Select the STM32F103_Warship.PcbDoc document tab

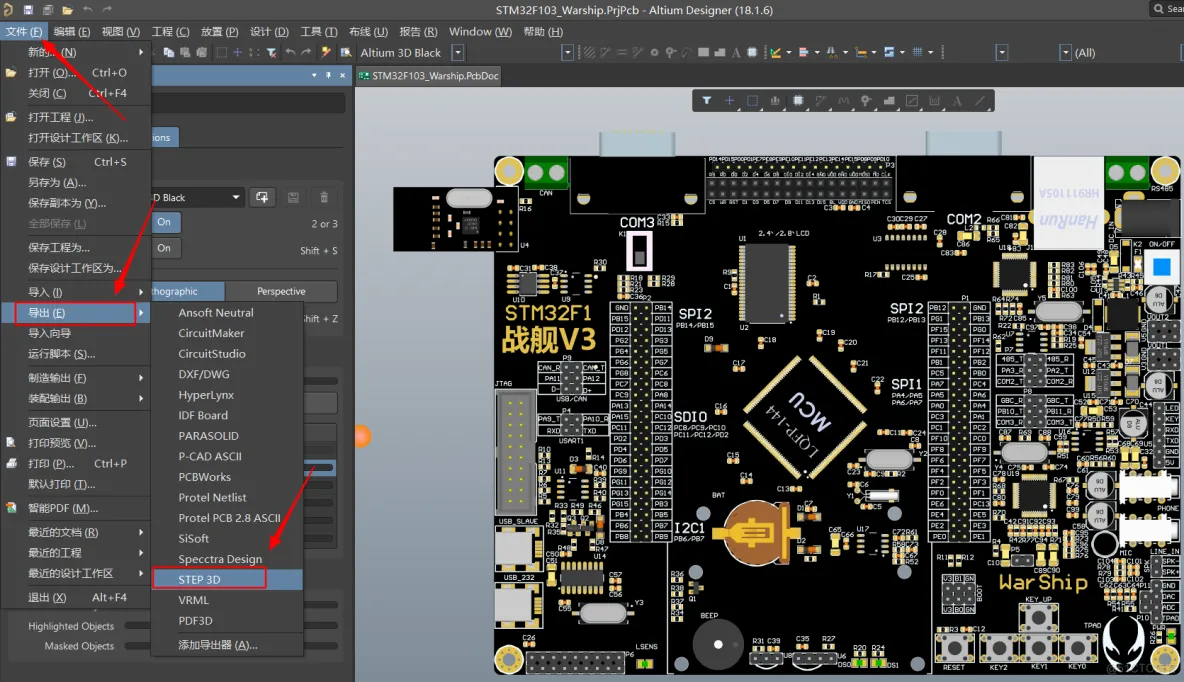(428, 75)
